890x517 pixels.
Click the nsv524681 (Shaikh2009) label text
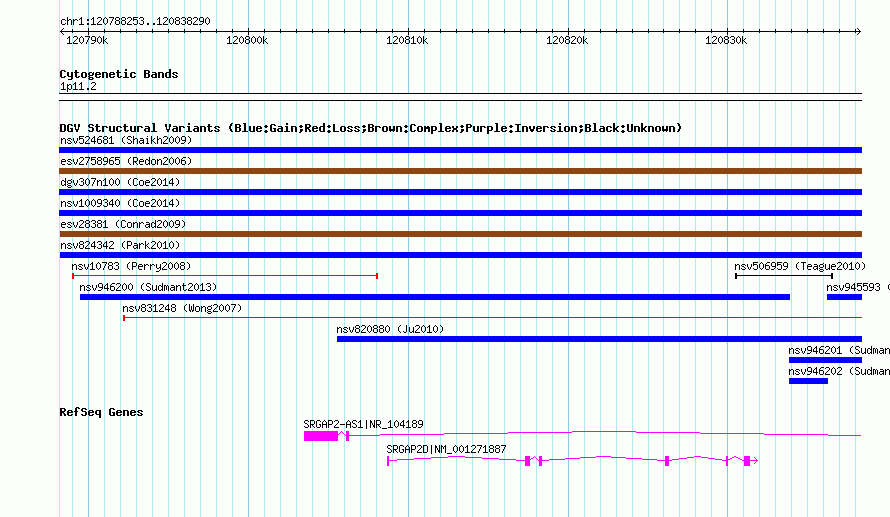[x=126, y=140]
